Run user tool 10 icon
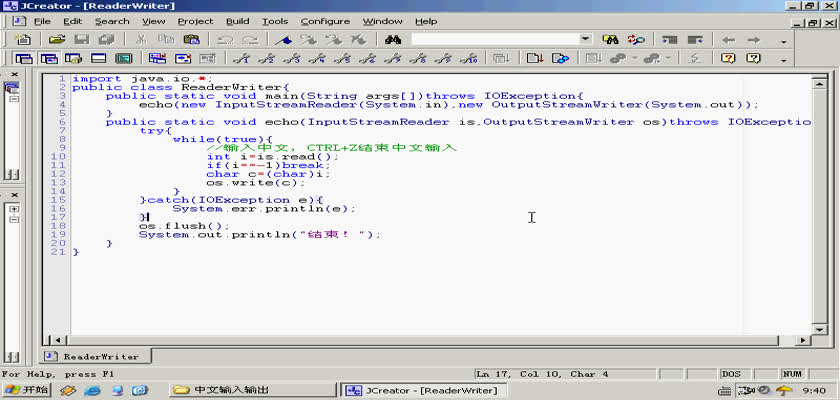The image size is (840, 400). coord(468,58)
